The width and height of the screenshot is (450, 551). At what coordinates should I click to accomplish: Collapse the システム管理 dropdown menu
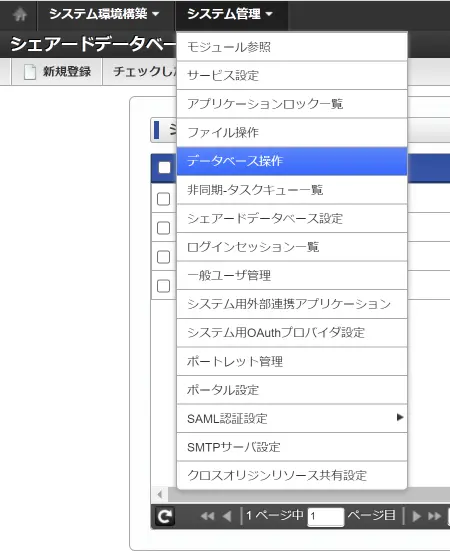coord(230,14)
